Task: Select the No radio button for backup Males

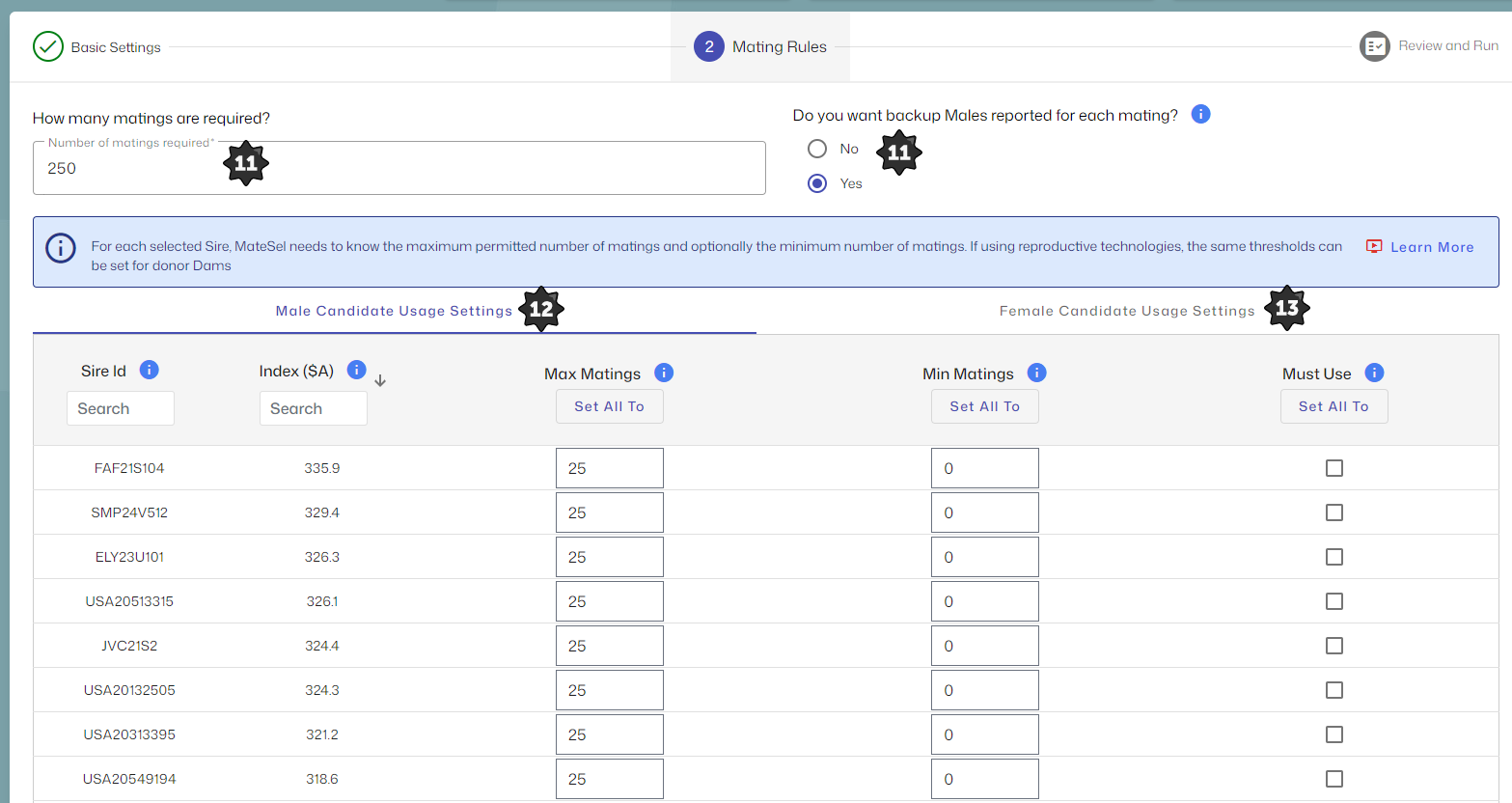Action: coord(817,149)
